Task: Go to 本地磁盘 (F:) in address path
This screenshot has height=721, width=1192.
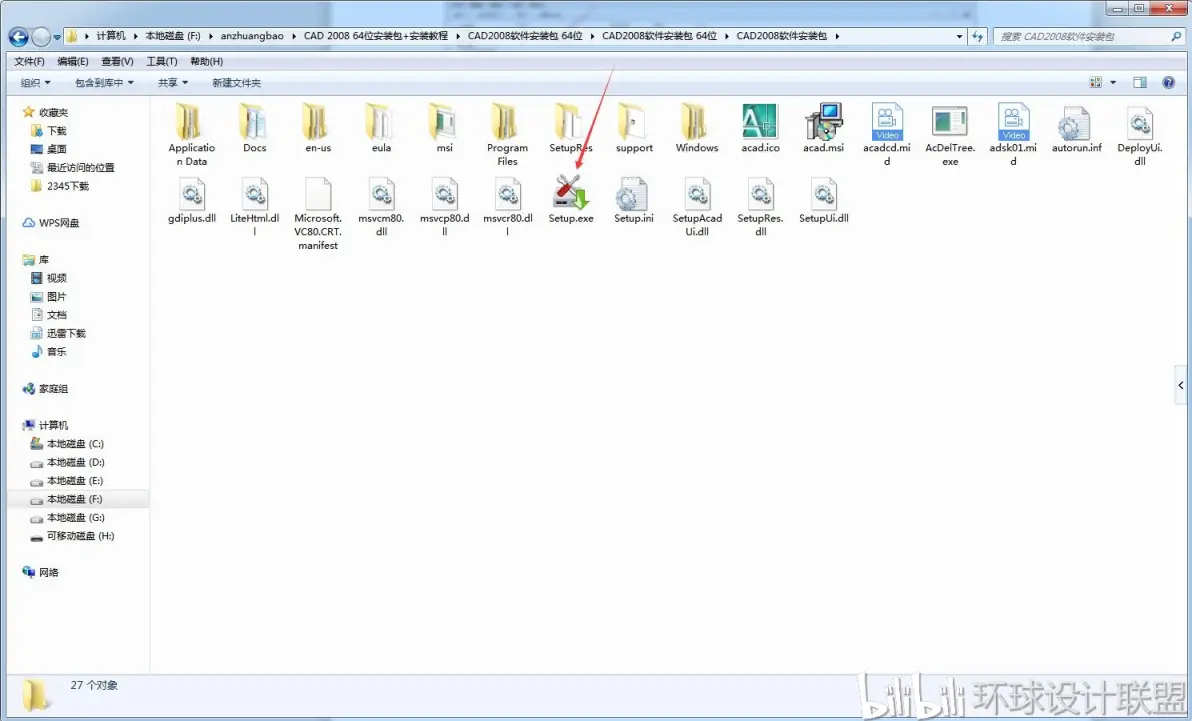Action: tap(173, 36)
